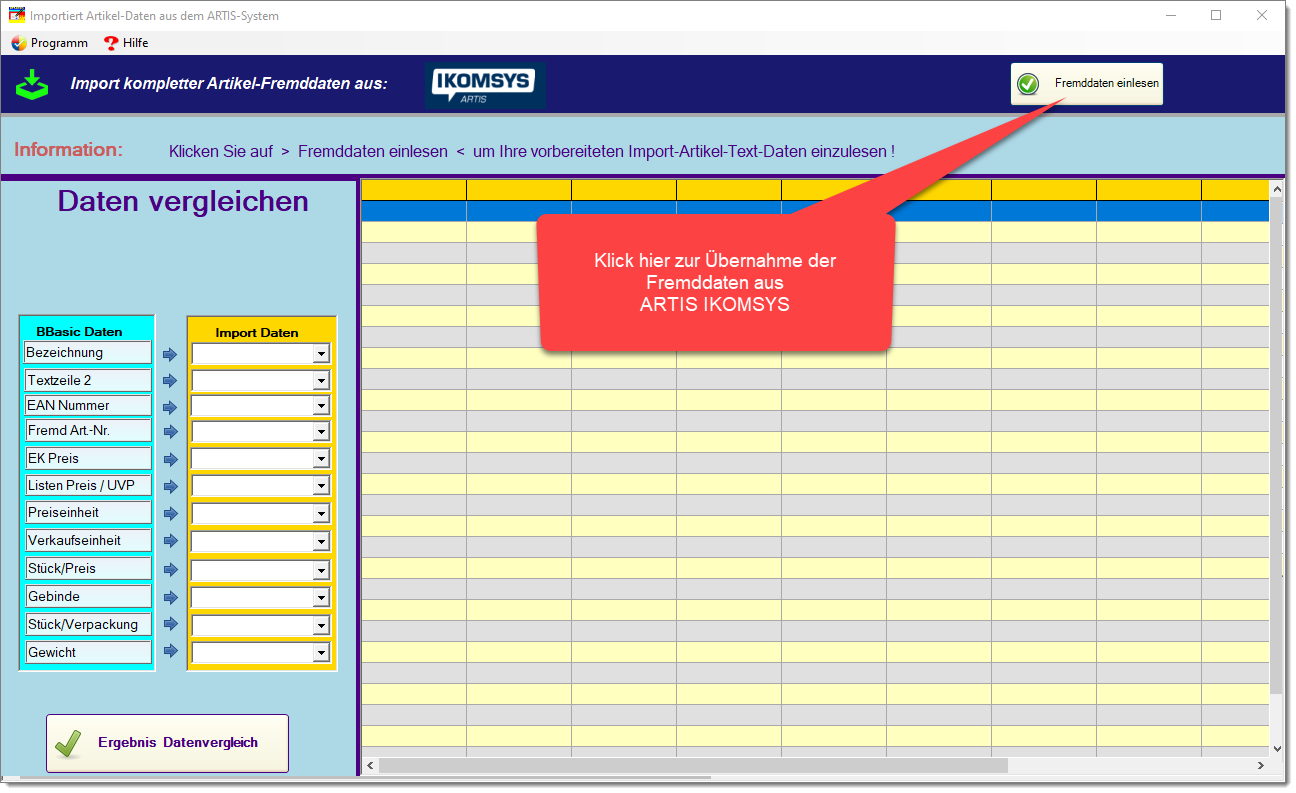Click the blue arrow next to Gebinde
The image size is (1296, 793).
coord(169,598)
